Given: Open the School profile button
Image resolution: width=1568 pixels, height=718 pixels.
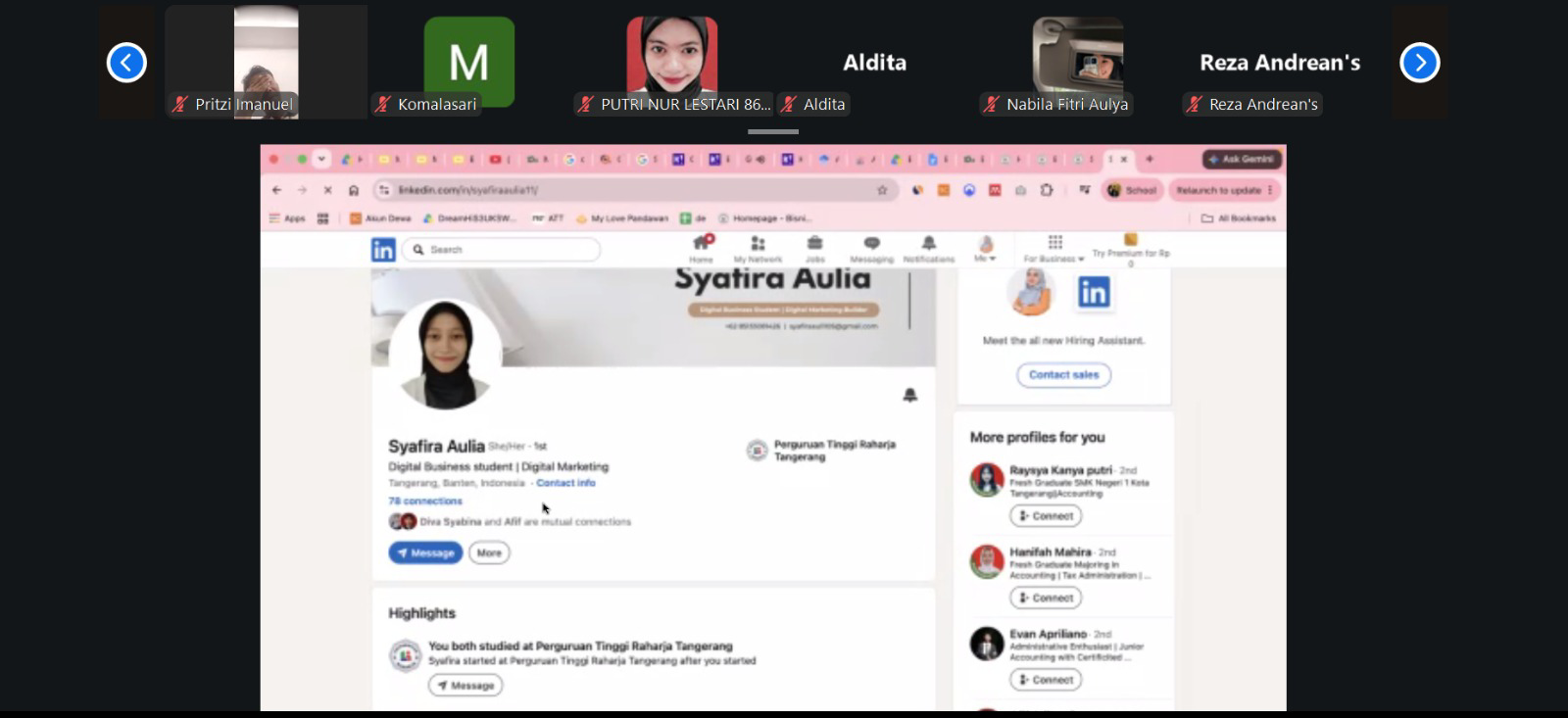Looking at the screenshot, I should 1132,190.
